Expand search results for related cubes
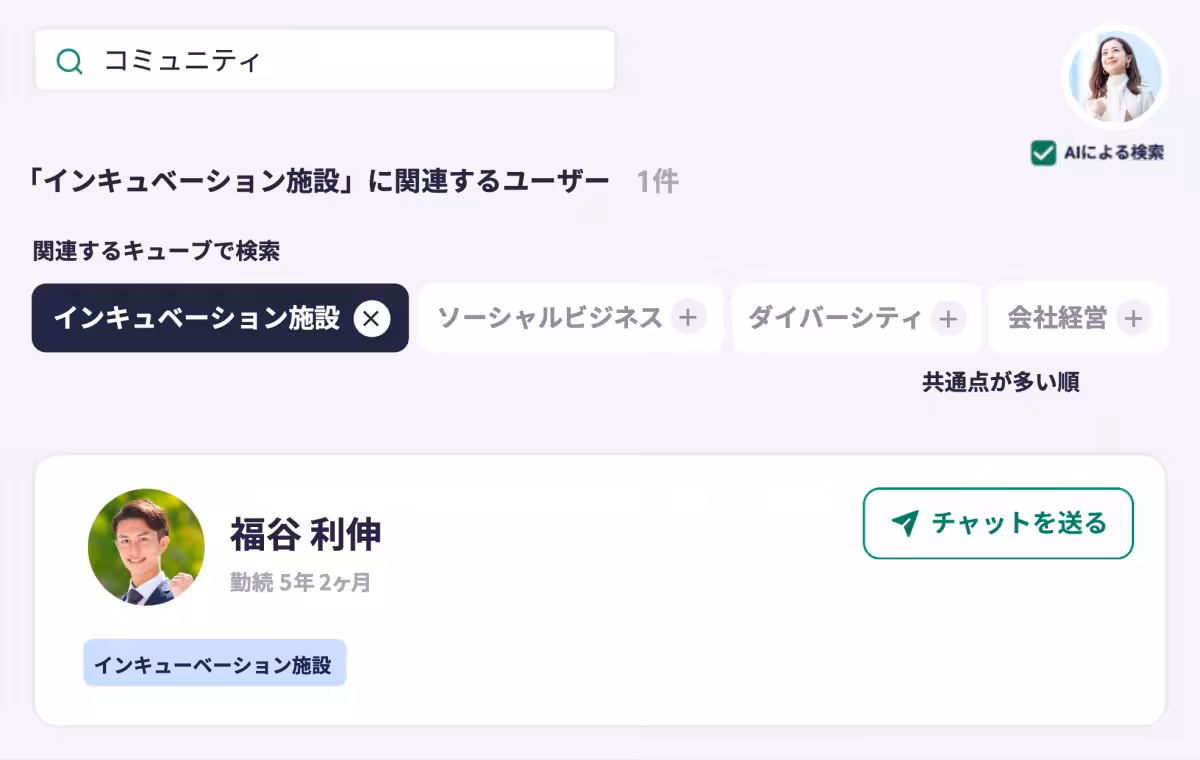Screen dimensions: 1200x760 point(155,252)
